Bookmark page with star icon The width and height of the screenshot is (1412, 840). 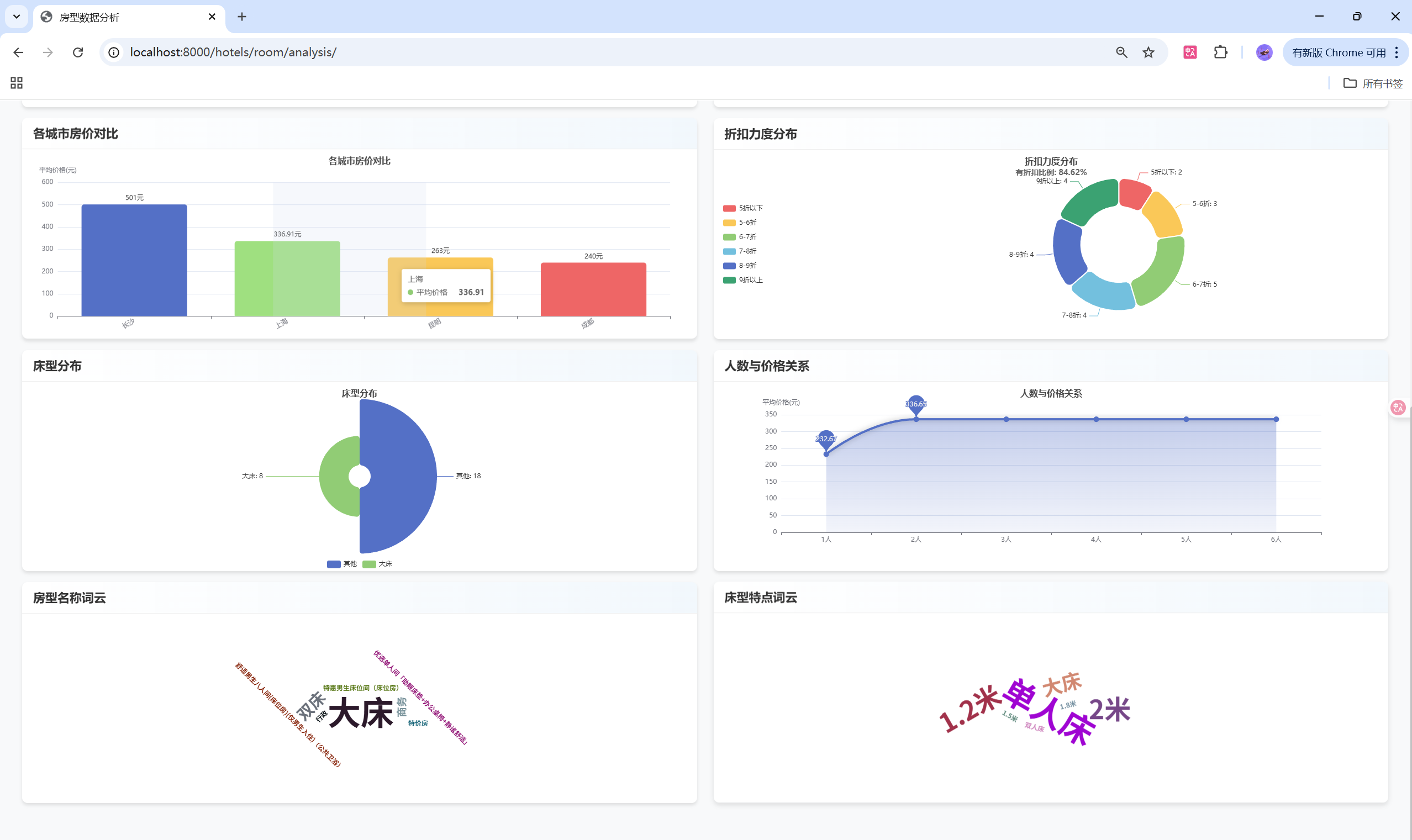pos(1148,52)
